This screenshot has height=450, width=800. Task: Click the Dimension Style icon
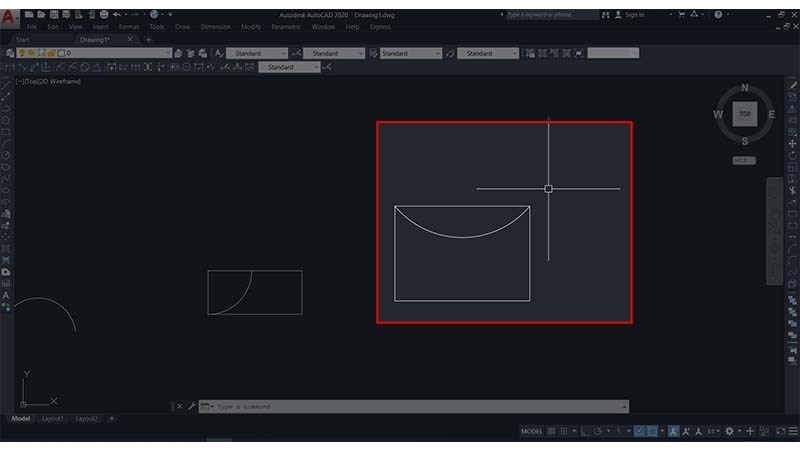(x=296, y=53)
